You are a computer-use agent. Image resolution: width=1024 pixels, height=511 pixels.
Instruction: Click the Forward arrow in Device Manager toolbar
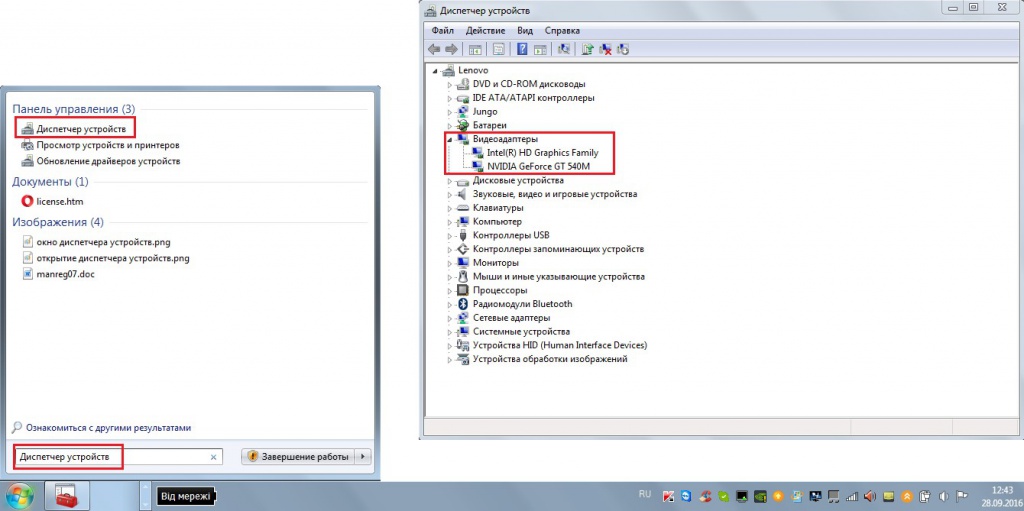click(x=451, y=50)
